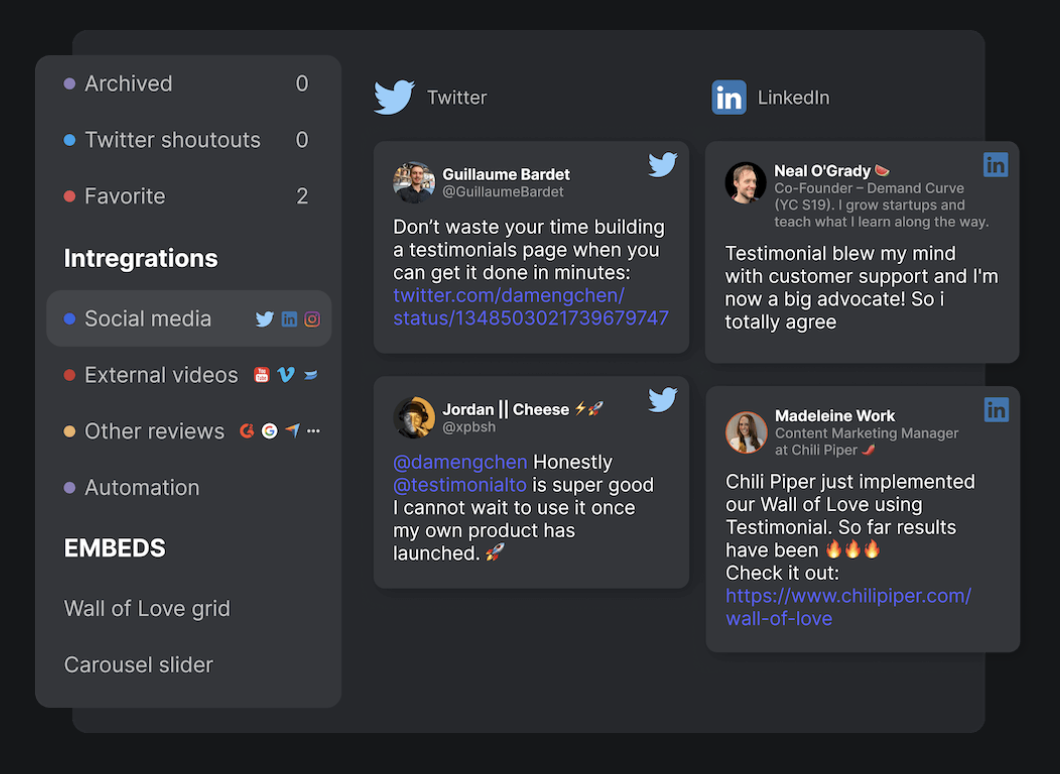This screenshot has height=774, width=1060.
Task: Open Madeleine Work's profile picture
Action: coord(746,433)
